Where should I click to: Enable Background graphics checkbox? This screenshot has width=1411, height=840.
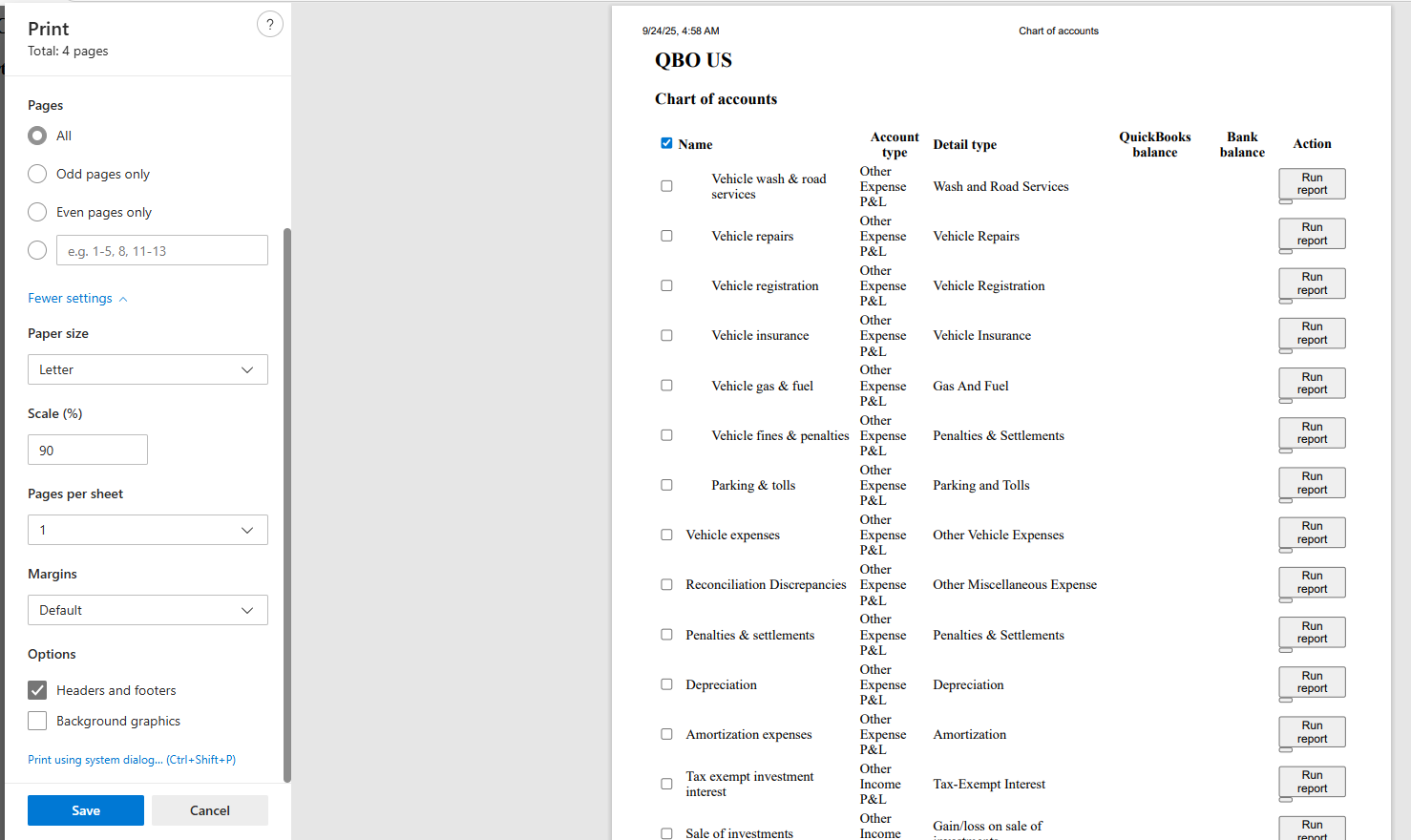37,721
